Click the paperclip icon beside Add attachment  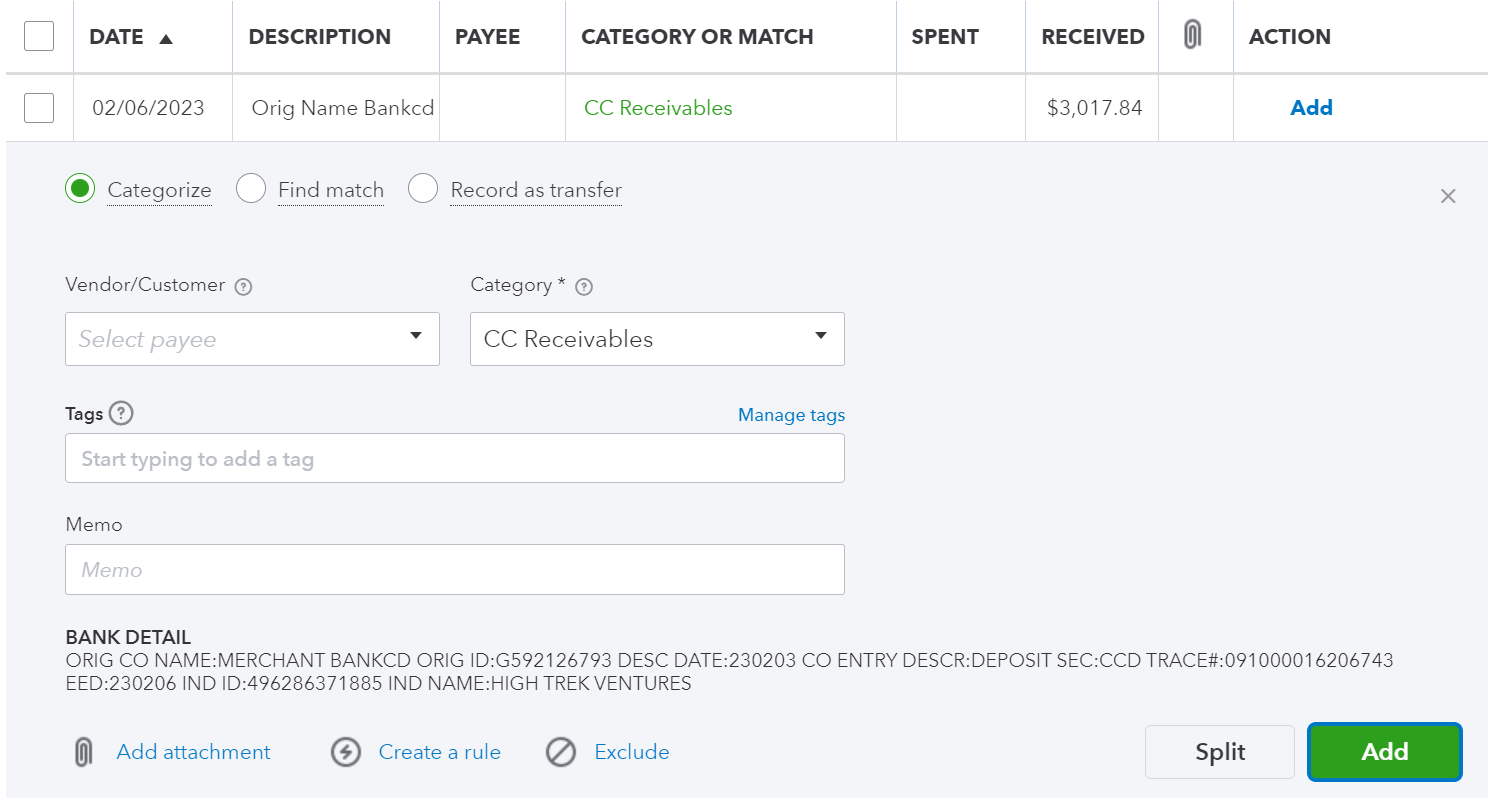pyautogui.click(x=84, y=752)
